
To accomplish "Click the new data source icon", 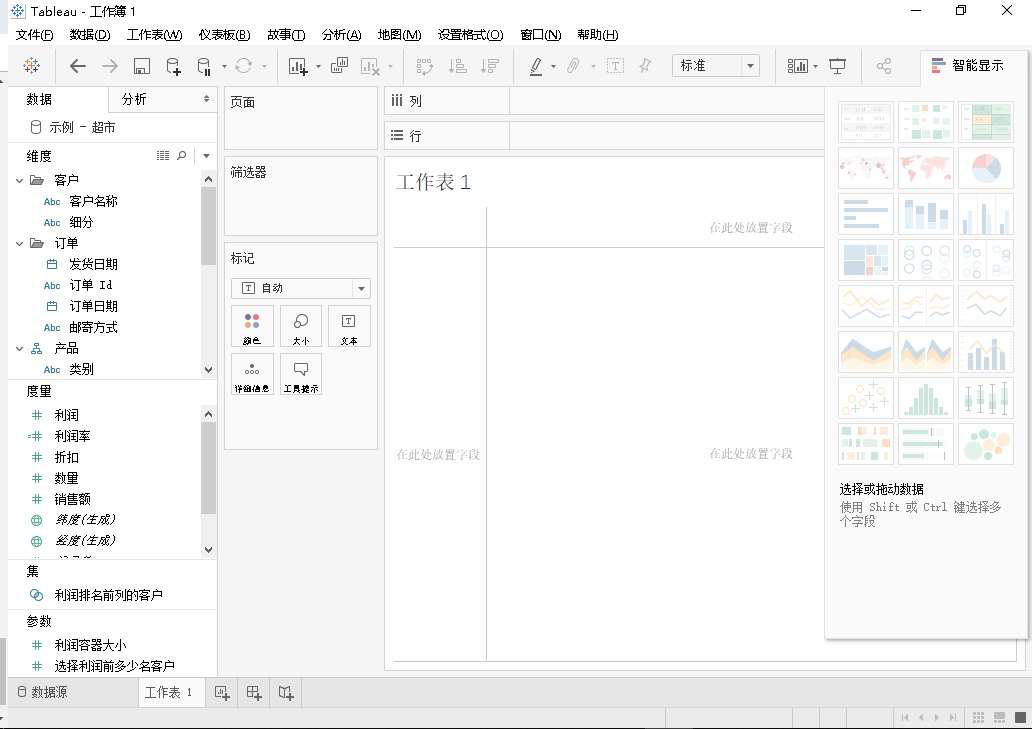I will [x=173, y=66].
